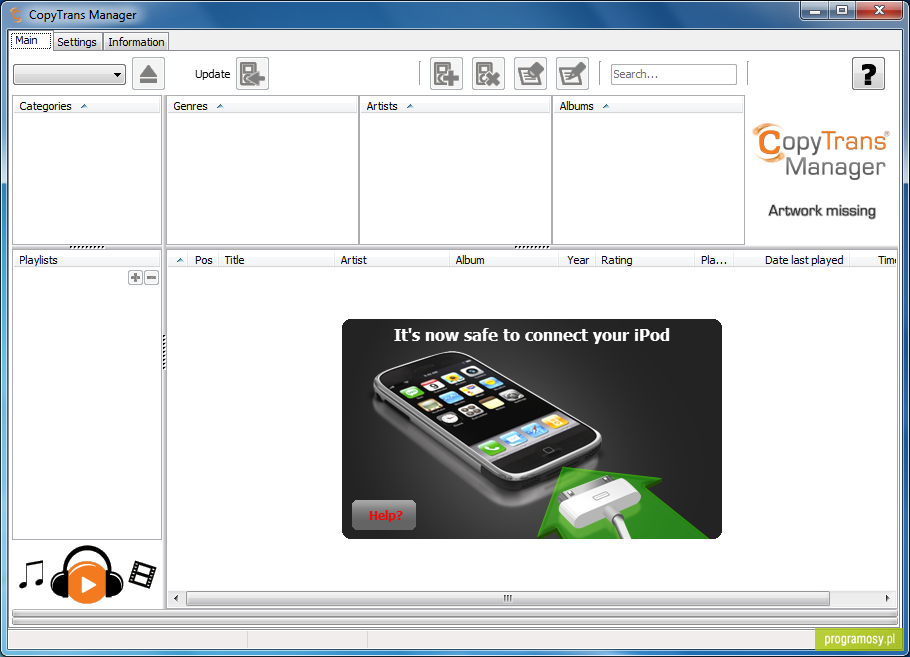
Task: Select the music note icon
Action: click(x=31, y=575)
